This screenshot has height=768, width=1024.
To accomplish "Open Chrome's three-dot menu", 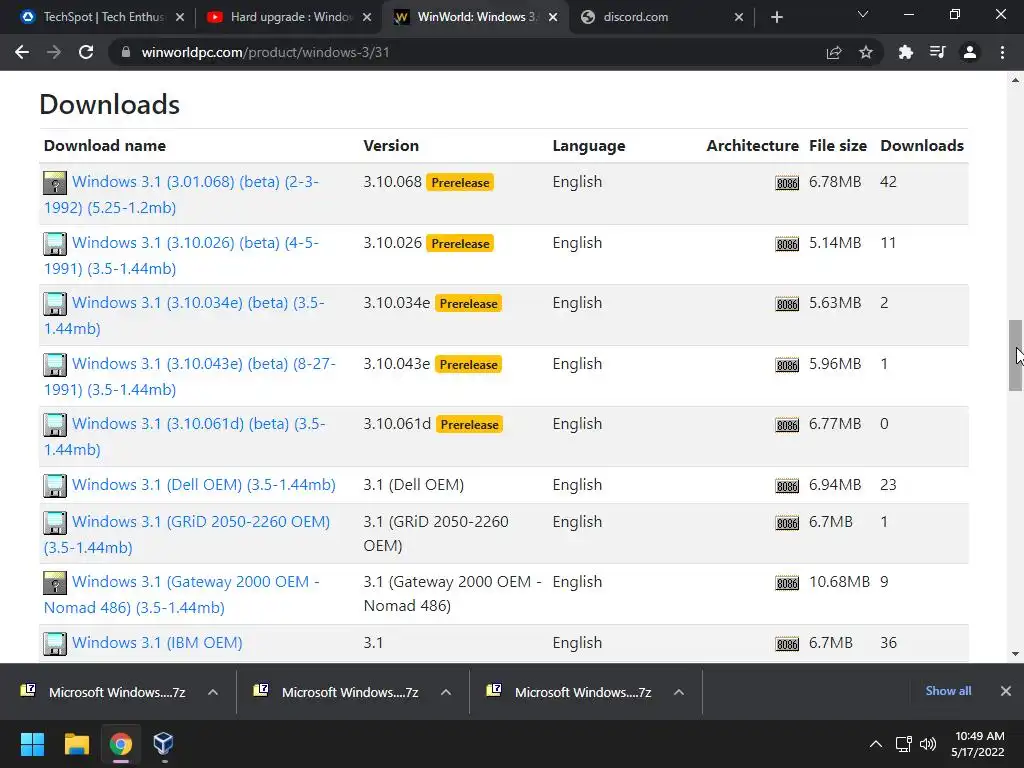I will point(1002,52).
